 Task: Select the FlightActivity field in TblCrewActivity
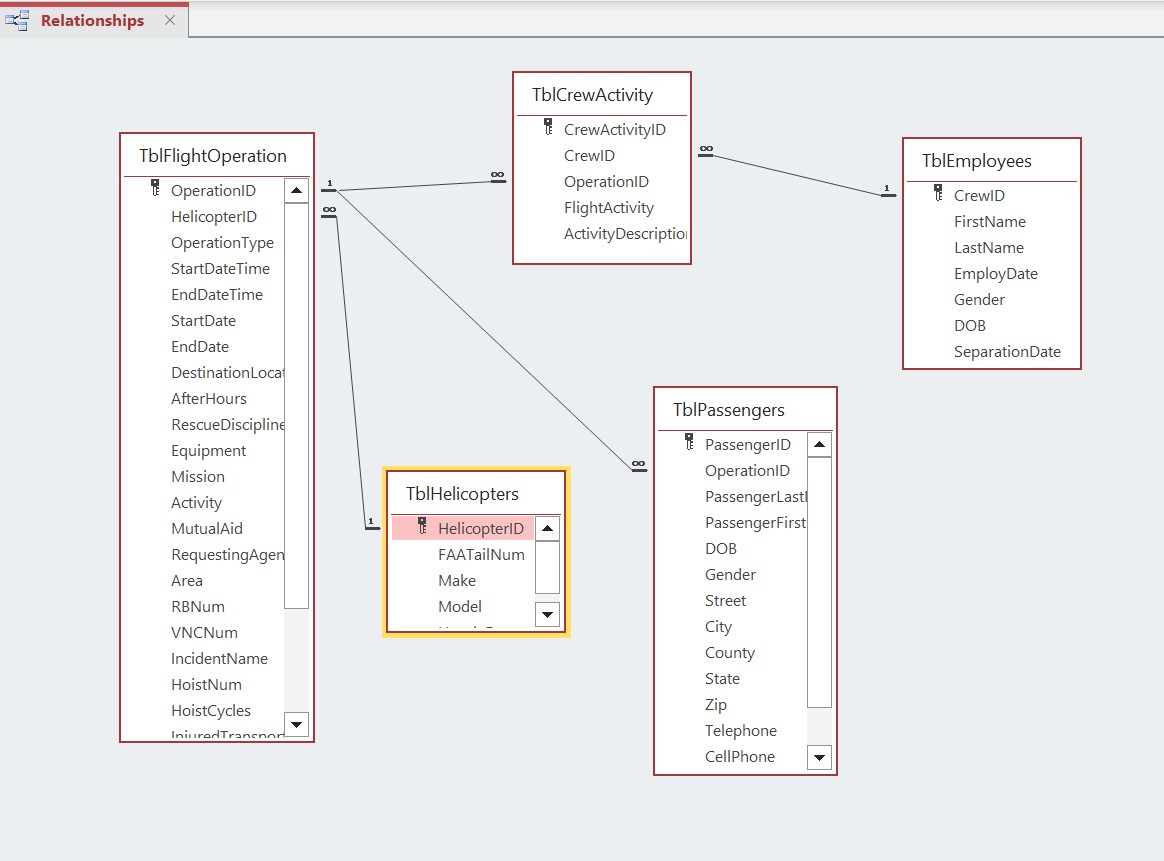608,208
